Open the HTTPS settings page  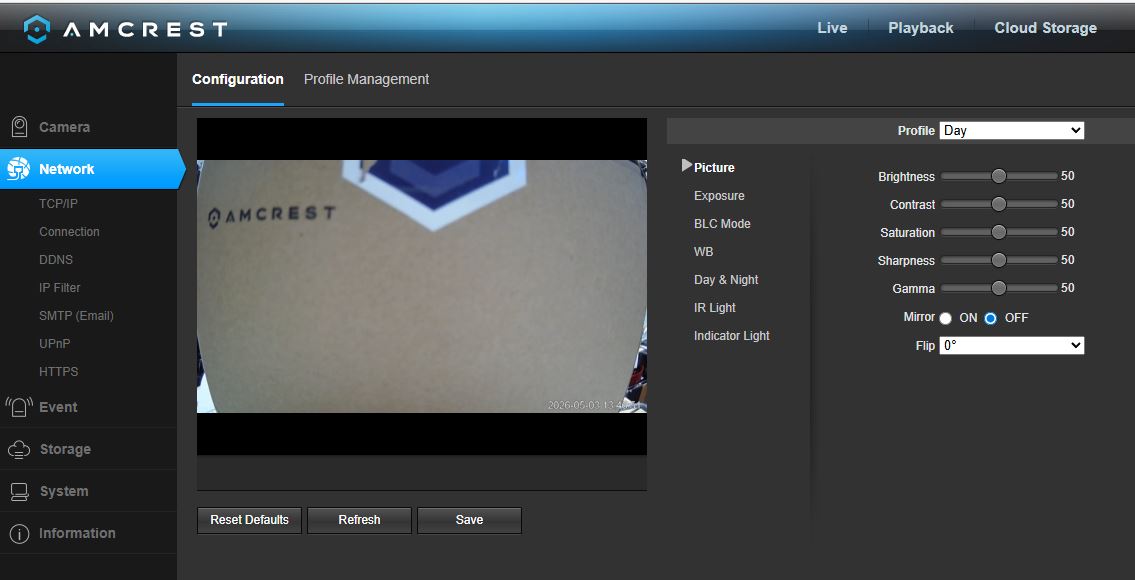(59, 371)
